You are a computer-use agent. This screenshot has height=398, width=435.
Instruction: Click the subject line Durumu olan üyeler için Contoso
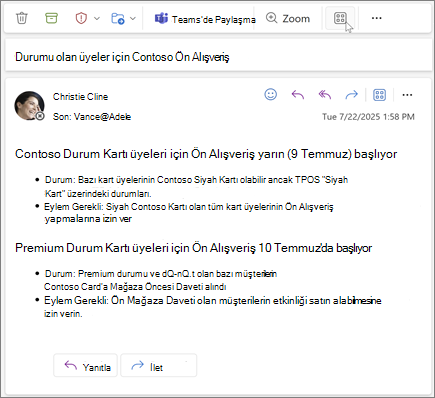pos(122,57)
